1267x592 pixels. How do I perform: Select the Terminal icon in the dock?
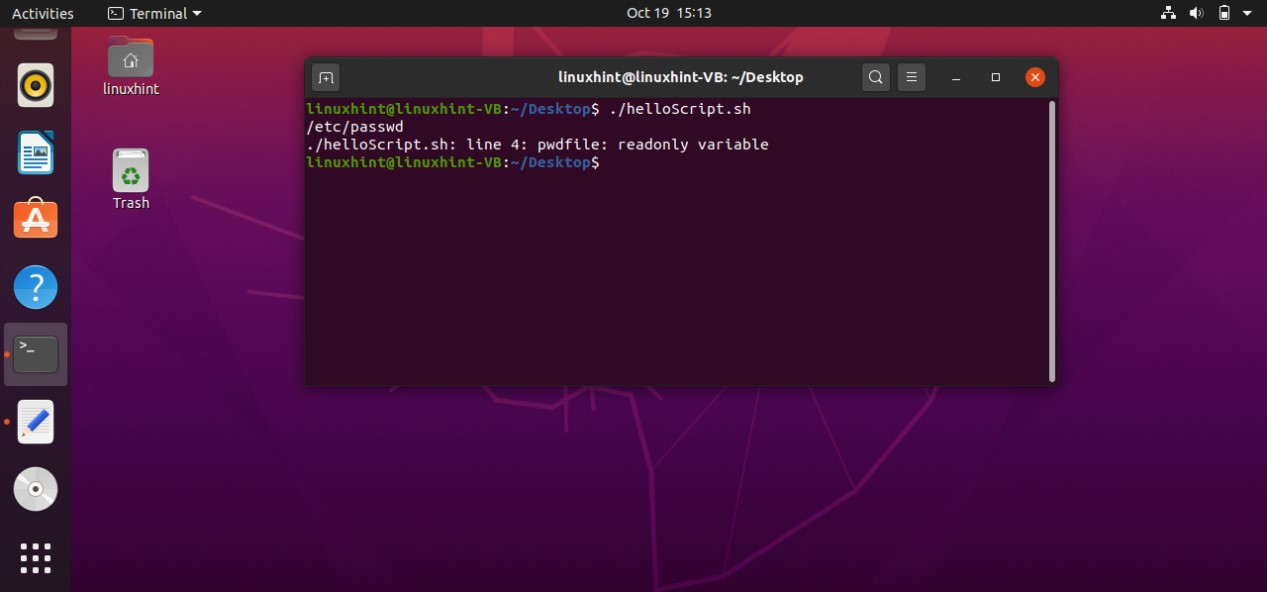tap(36, 355)
